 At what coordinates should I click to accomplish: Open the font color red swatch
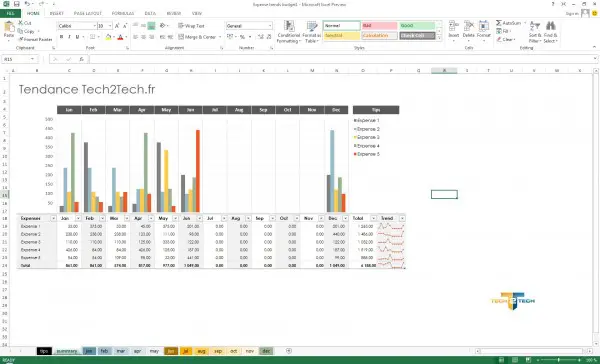tap(121, 37)
